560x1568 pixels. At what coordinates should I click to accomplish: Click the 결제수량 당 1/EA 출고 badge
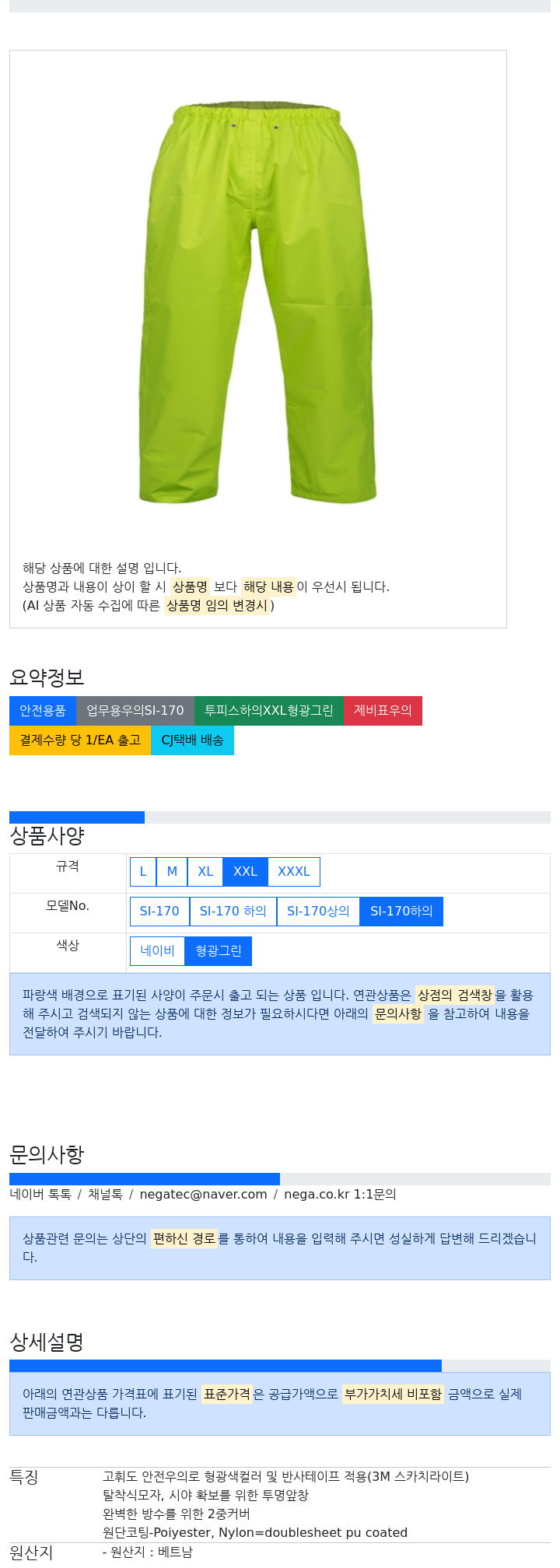click(x=80, y=740)
